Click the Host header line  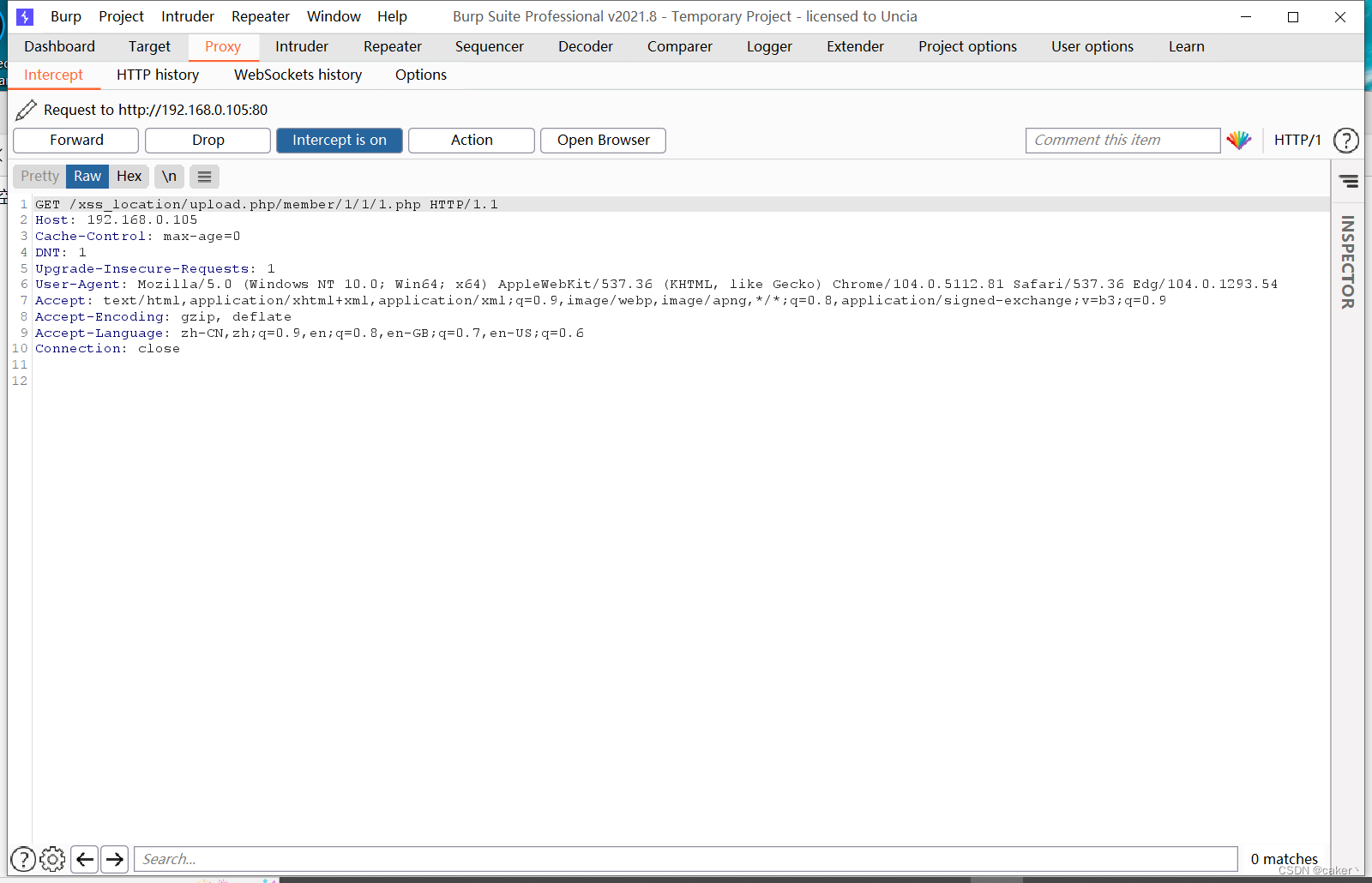pos(117,220)
